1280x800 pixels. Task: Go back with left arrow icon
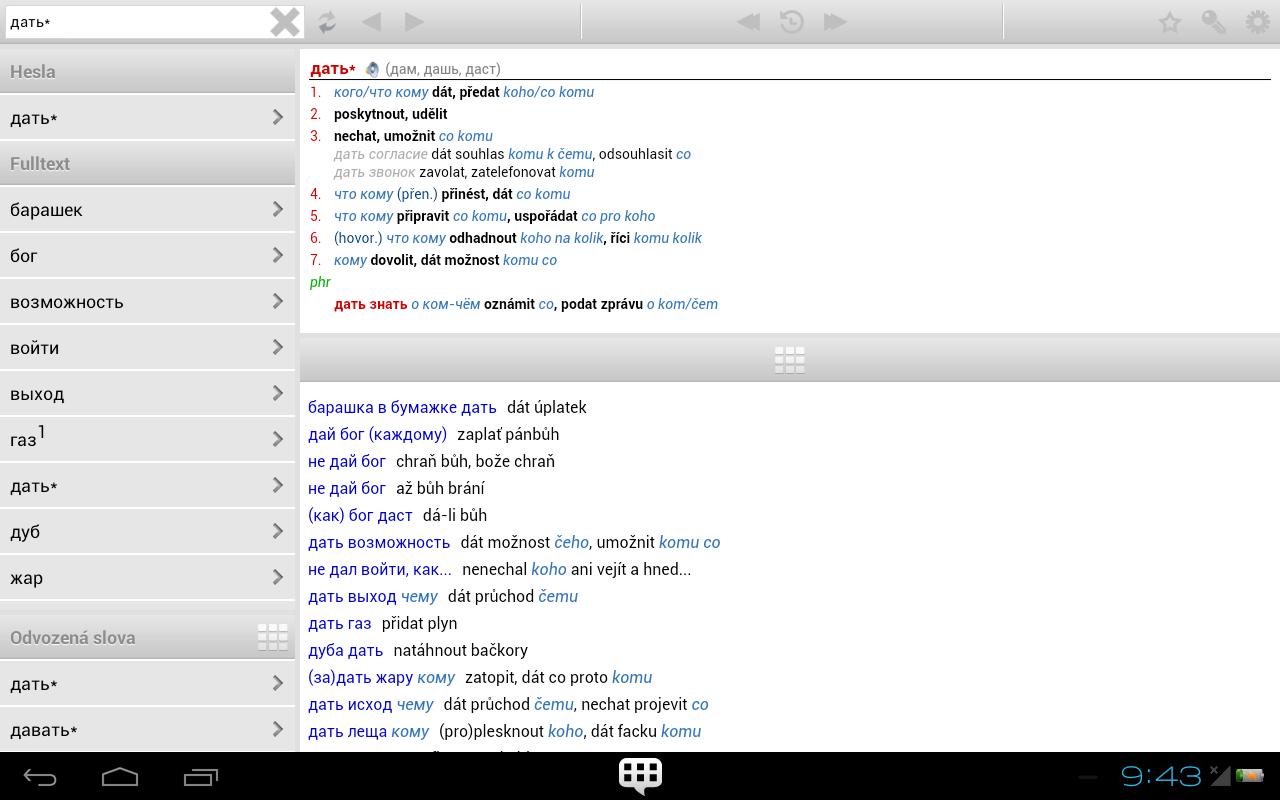point(371,21)
